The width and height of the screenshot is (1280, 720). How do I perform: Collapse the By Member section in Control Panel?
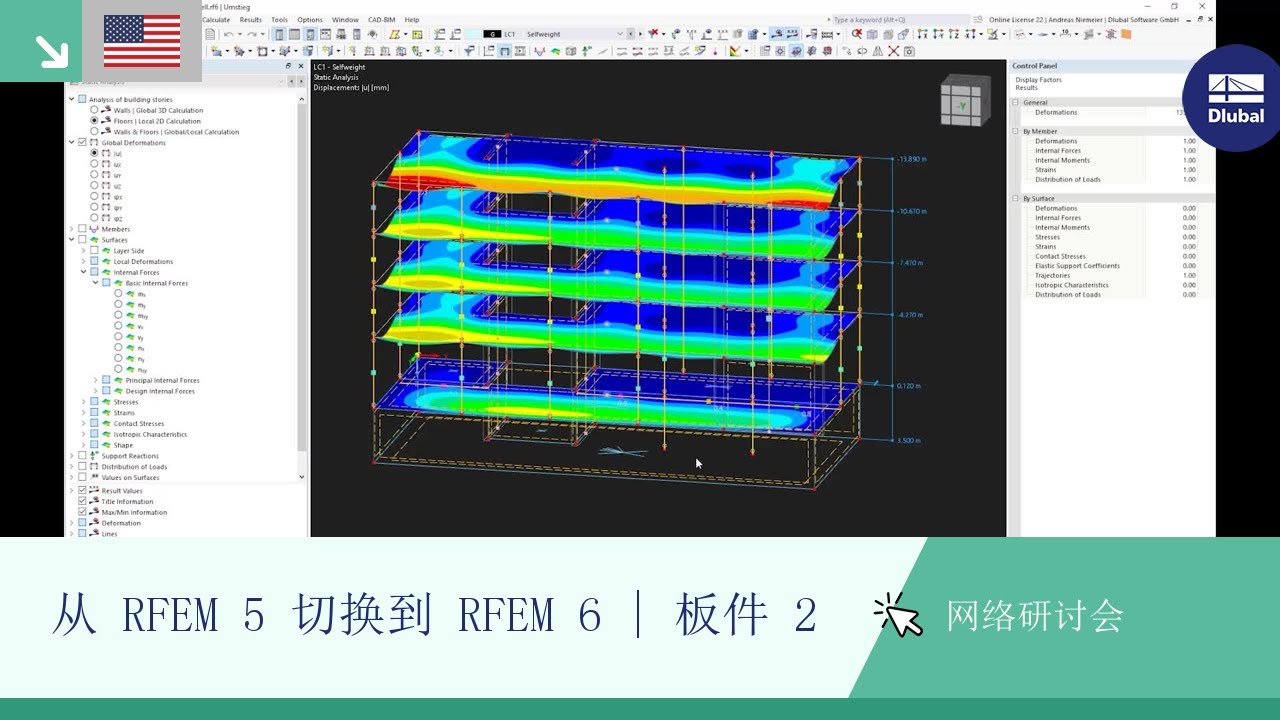click(x=1016, y=131)
